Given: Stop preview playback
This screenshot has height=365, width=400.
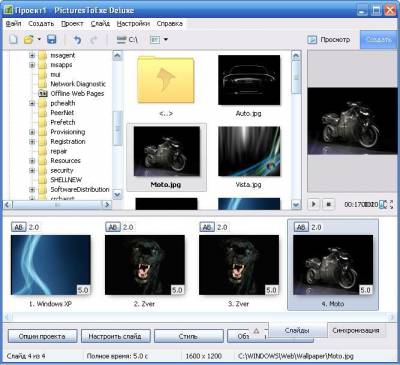Looking at the screenshot, I should (x=328, y=204).
